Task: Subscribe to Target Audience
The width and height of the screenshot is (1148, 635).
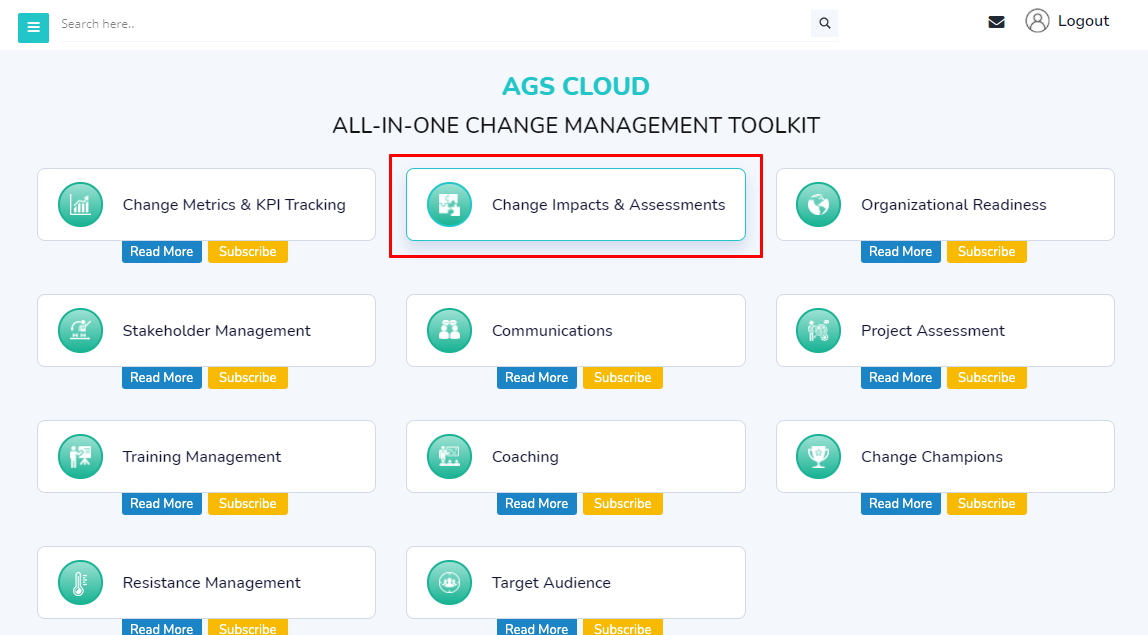Action: click(622, 628)
